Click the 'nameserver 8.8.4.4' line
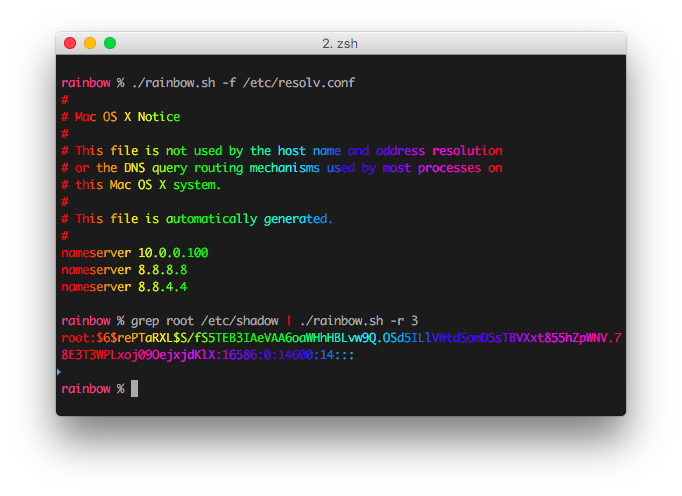Image resolution: width=682 pixels, height=496 pixels. coord(124,287)
